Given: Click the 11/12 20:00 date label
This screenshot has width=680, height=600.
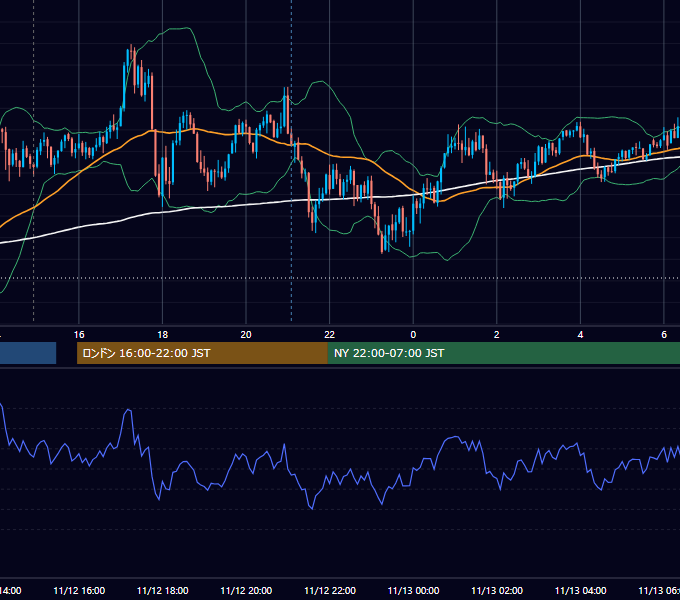Looking at the screenshot, I should coord(246,590).
